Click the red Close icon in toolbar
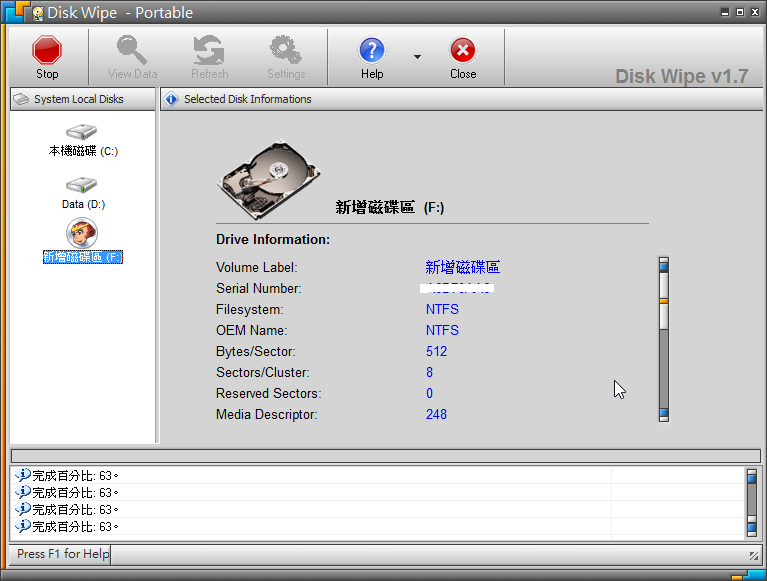 (x=462, y=51)
